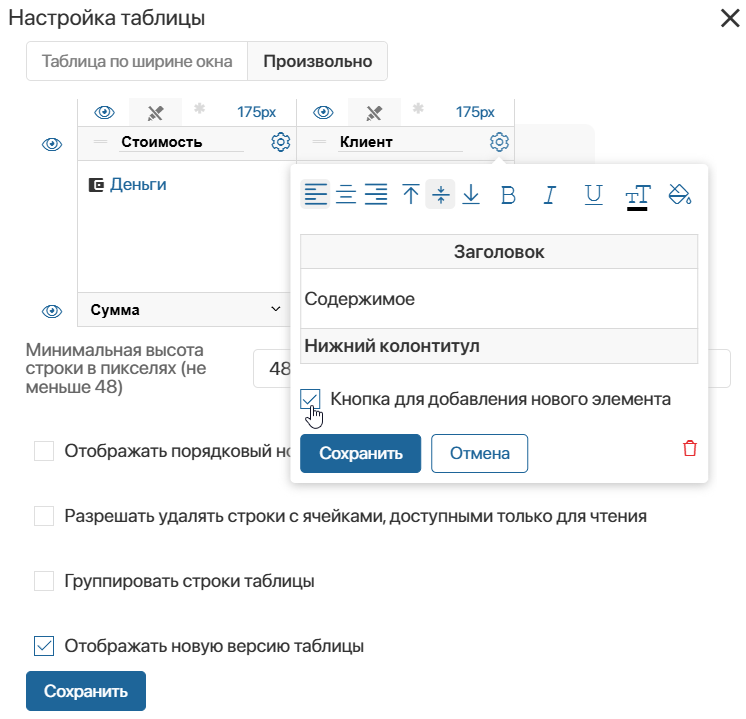Enable grouping of table rows

click(x=44, y=581)
